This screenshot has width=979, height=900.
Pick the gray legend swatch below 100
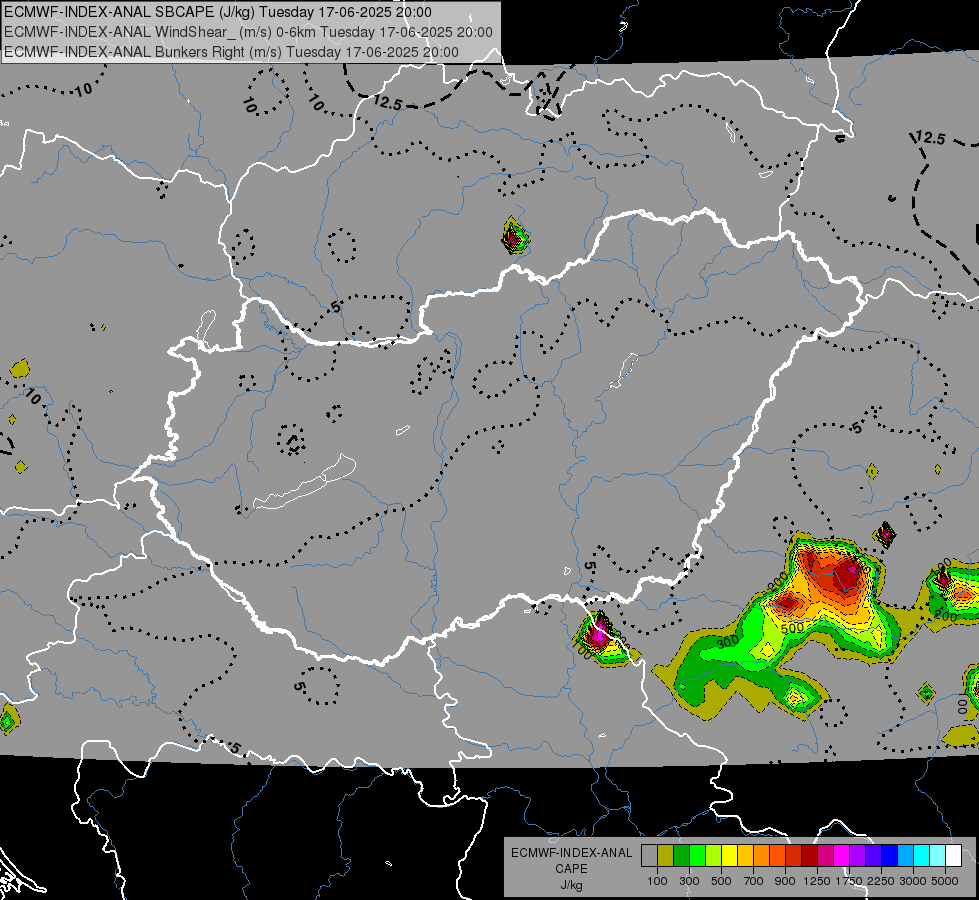pos(649,856)
